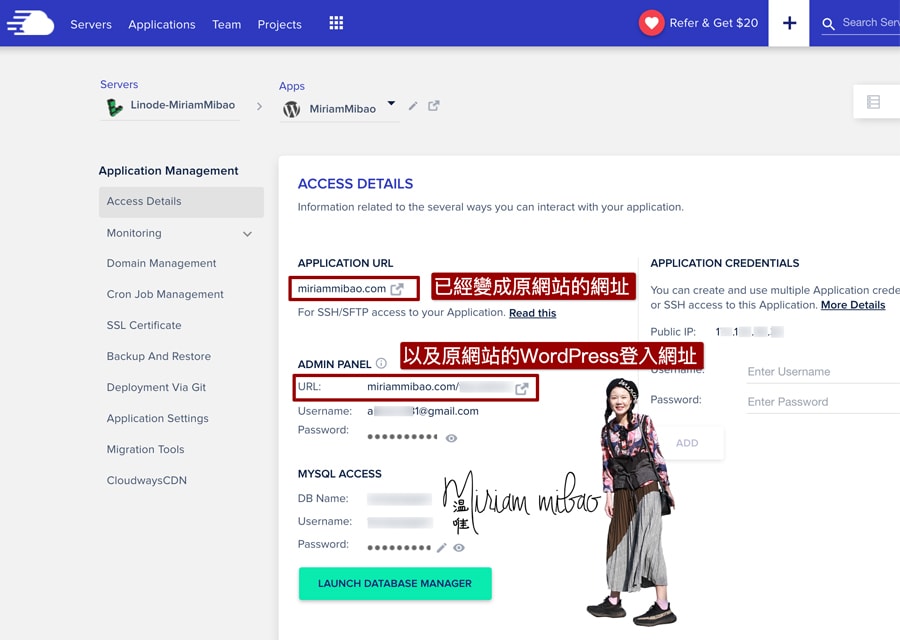Image resolution: width=900 pixels, height=640 pixels.
Task: Select Access Details in sidebar
Action: click(181, 201)
